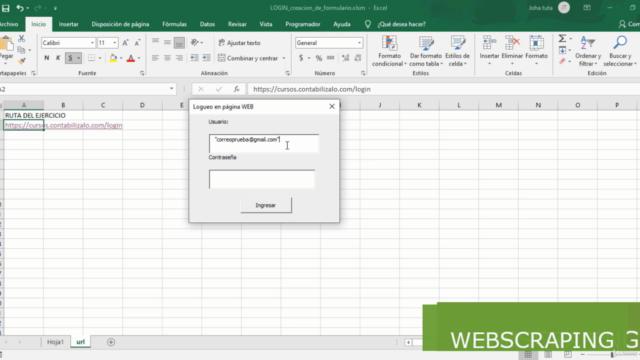Open the General number format dropdown

click(x=359, y=43)
